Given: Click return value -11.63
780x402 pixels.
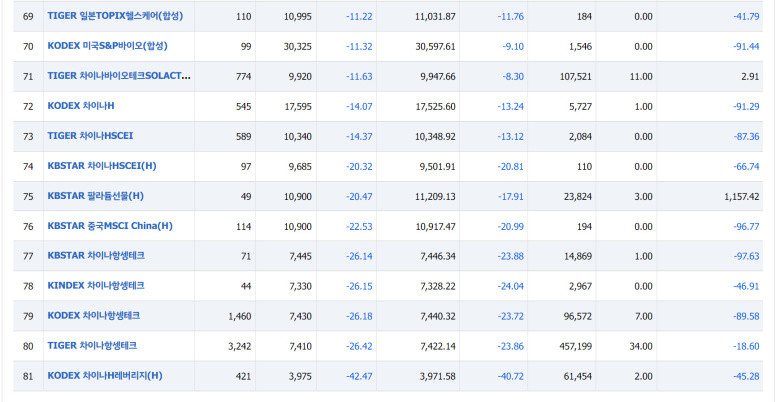Looking at the screenshot, I should pos(359,77).
